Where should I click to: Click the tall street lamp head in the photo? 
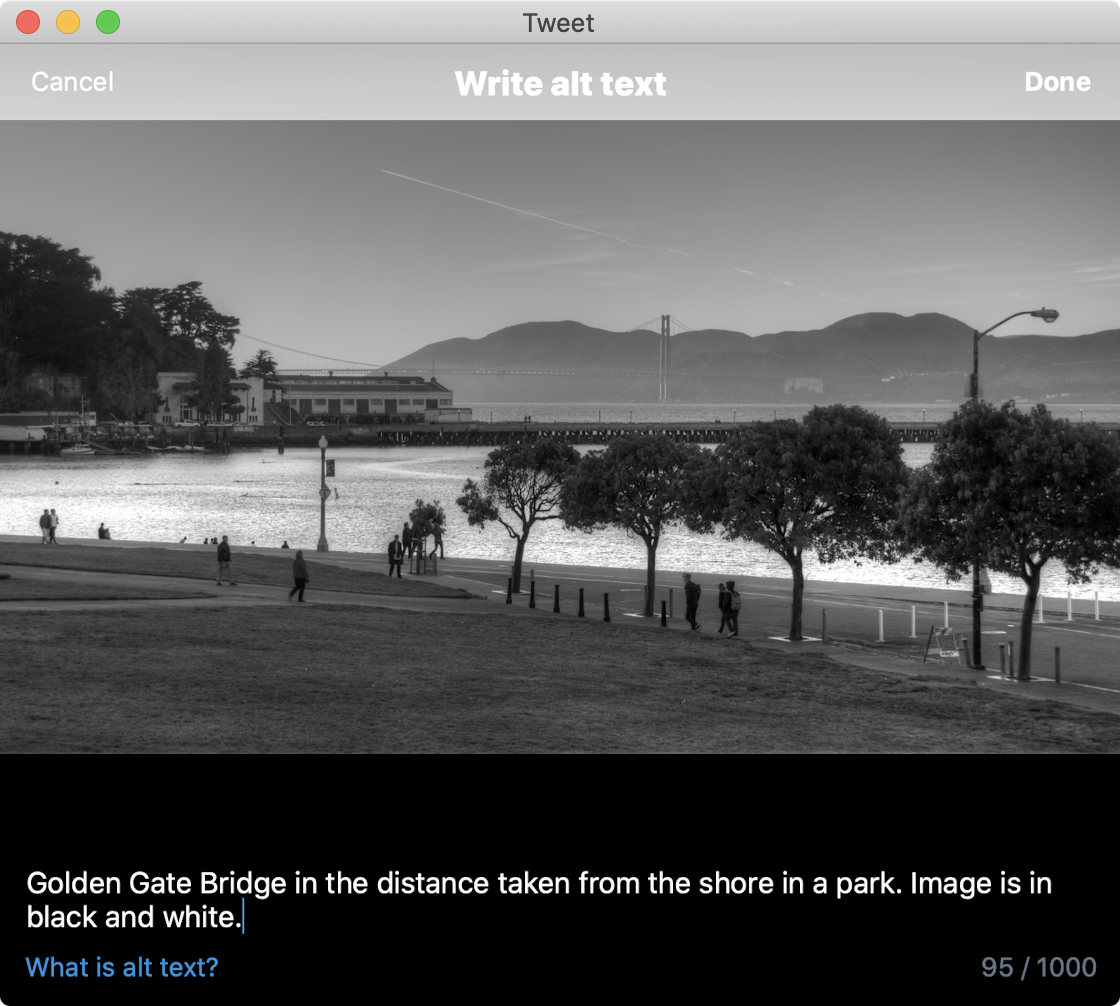click(x=1045, y=315)
